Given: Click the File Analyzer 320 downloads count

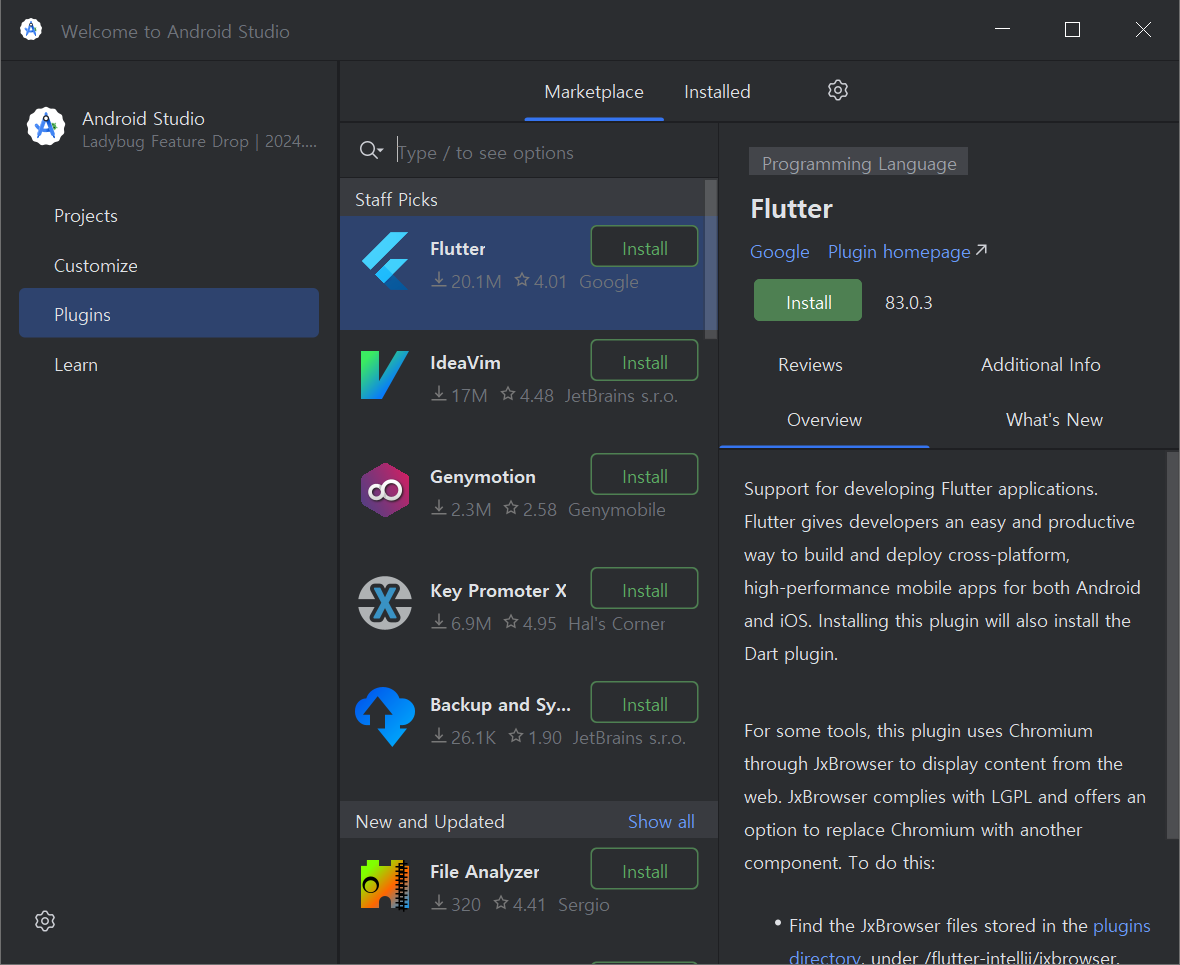Looking at the screenshot, I should click(x=456, y=904).
